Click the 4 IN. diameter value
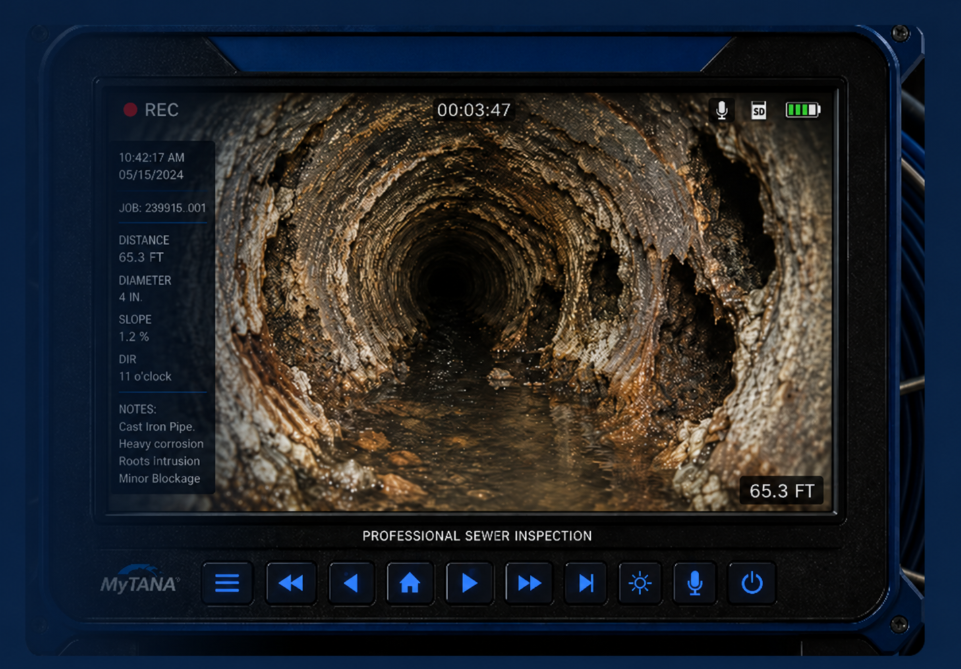This screenshot has width=961, height=669. [x=131, y=297]
